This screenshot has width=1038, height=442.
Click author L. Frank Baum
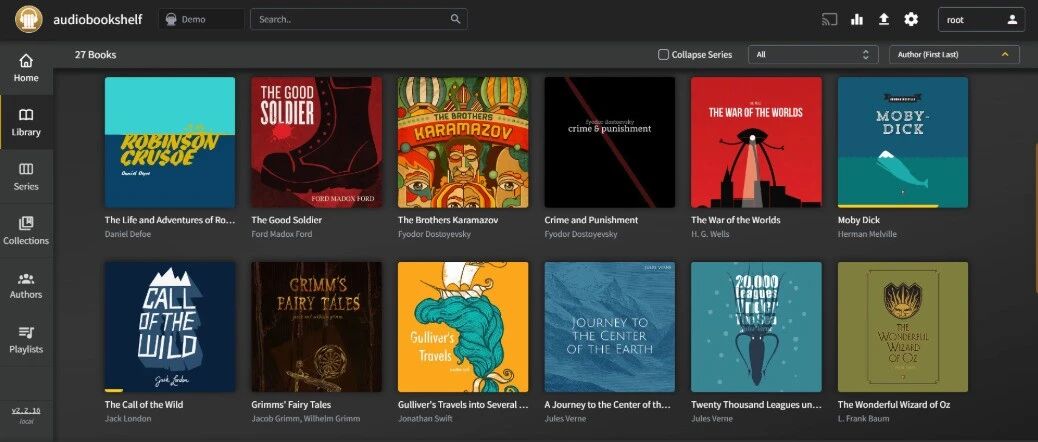pyautogui.click(x=864, y=419)
